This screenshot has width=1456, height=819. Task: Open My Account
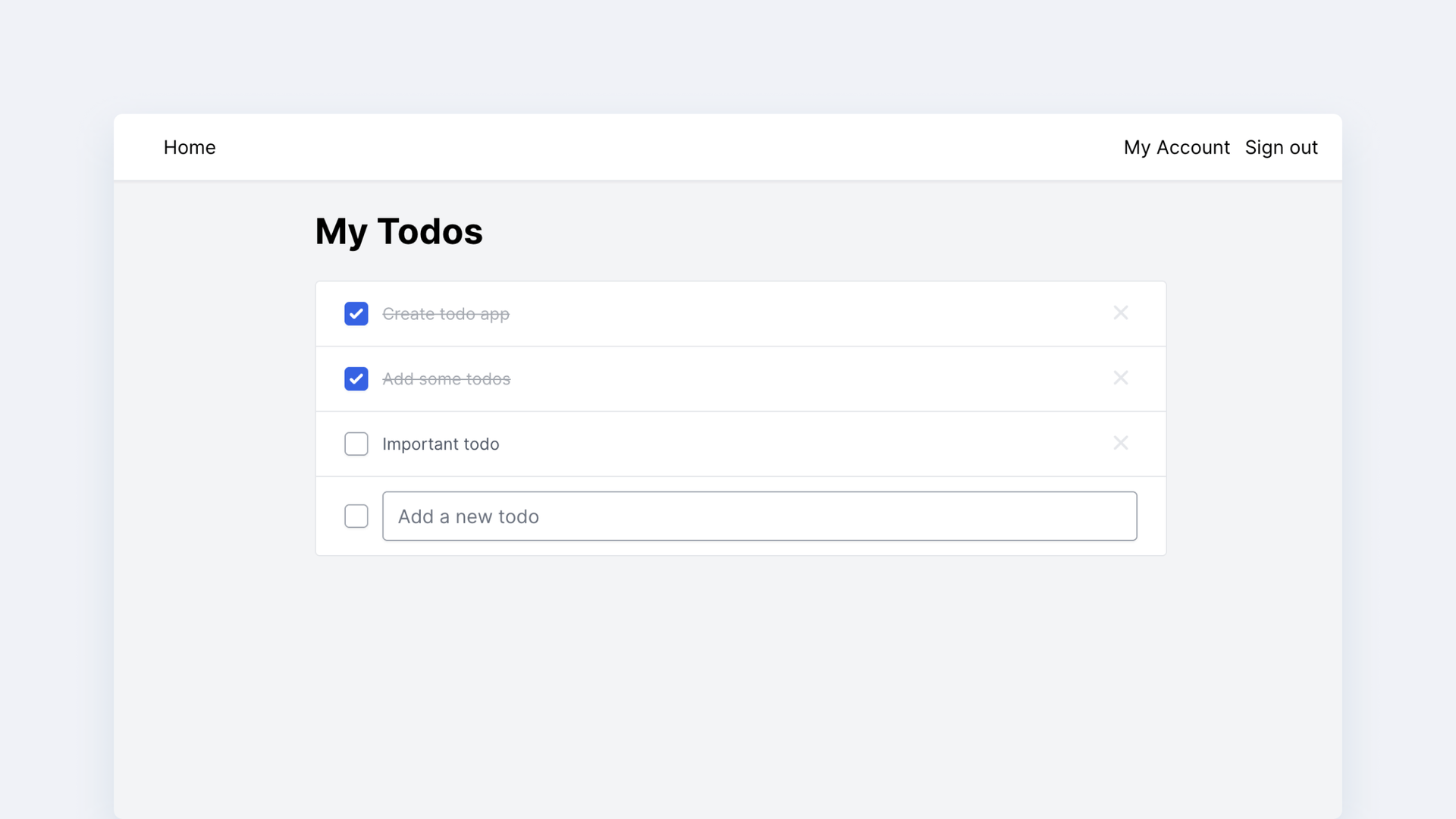click(1176, 147)
